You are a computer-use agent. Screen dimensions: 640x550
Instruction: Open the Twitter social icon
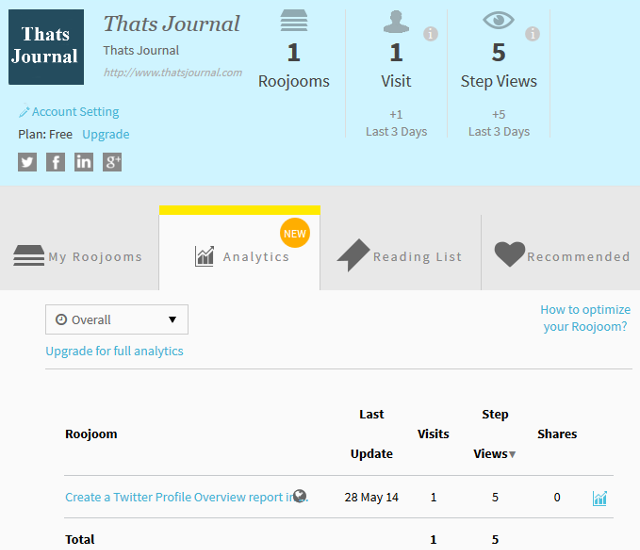click(27, 162)
